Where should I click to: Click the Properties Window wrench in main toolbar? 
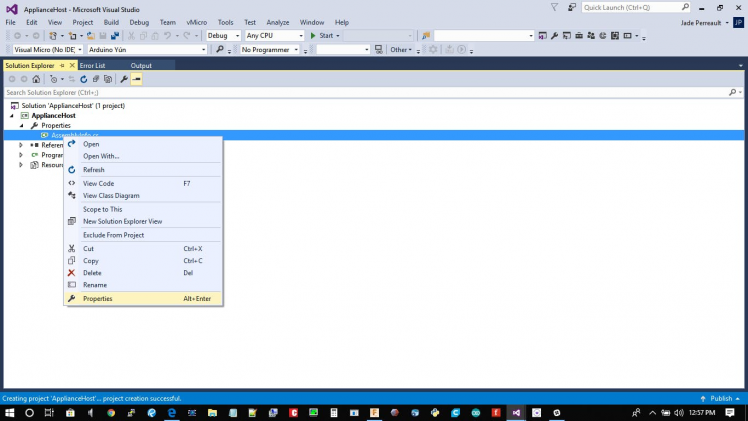(554, 36)
